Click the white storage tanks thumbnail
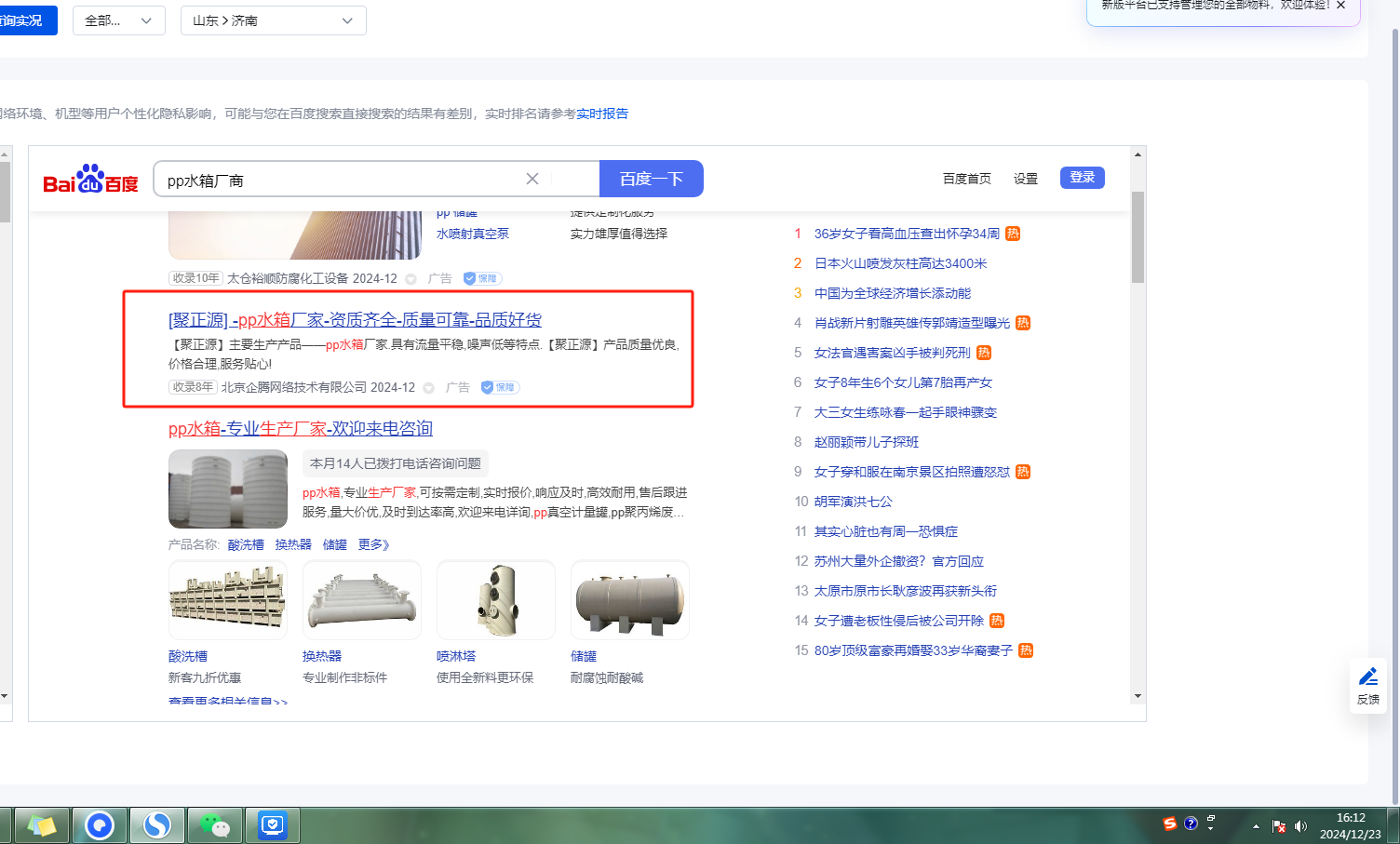1400x844 pixels. [x=228, y=489]
